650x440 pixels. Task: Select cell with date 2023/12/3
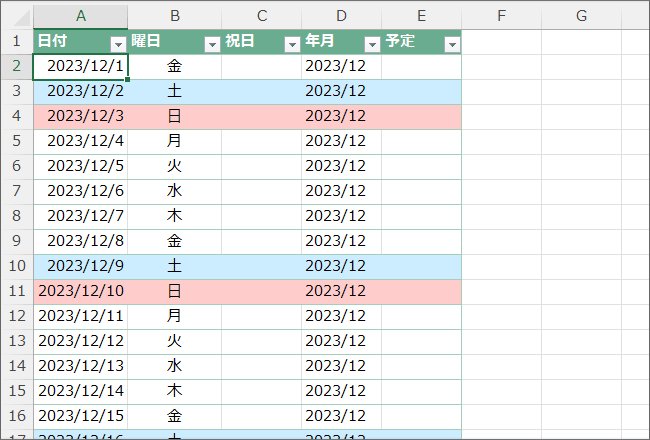[80, 116]
